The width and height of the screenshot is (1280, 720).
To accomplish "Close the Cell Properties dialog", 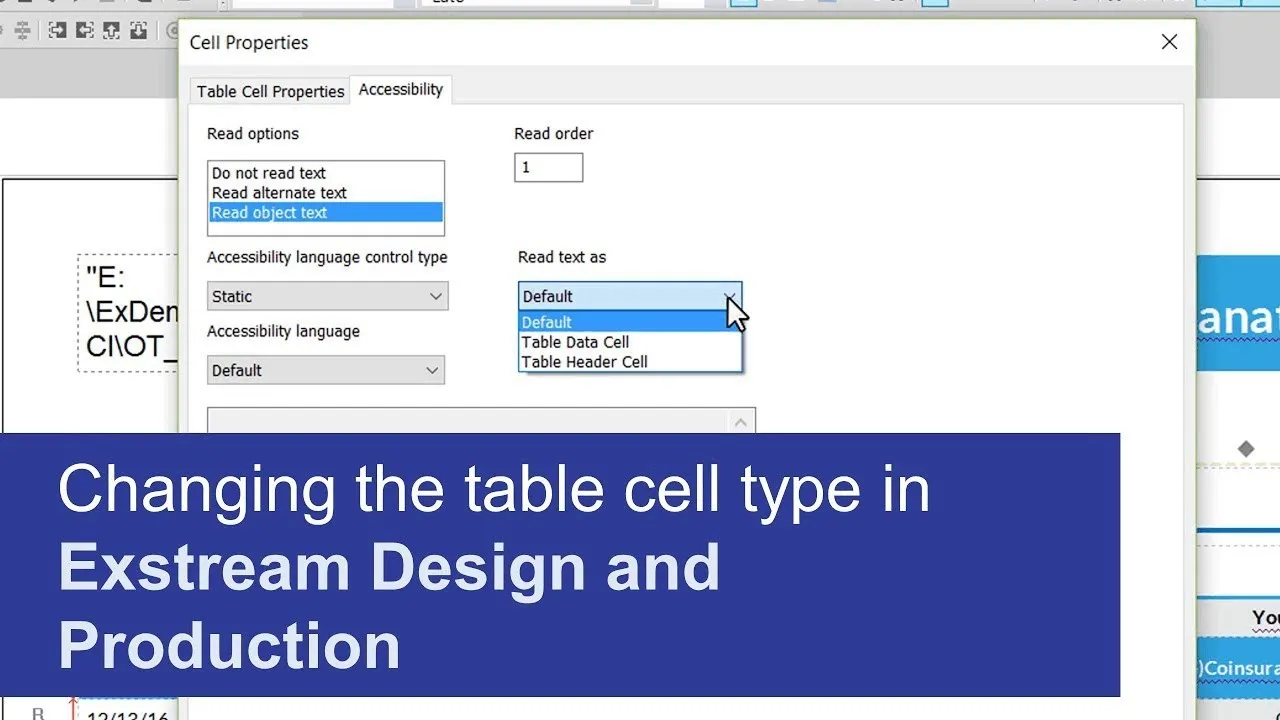I will pyautogui.click(x=1169, y=42).
